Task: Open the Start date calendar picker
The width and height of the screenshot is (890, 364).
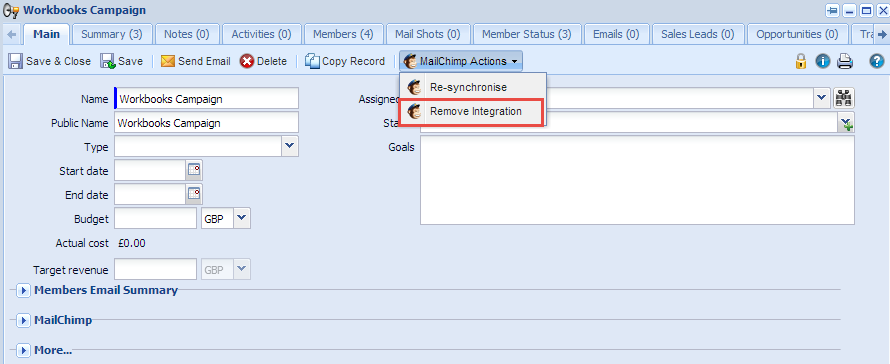Action: pyautogui.click(x=194, y=170)
